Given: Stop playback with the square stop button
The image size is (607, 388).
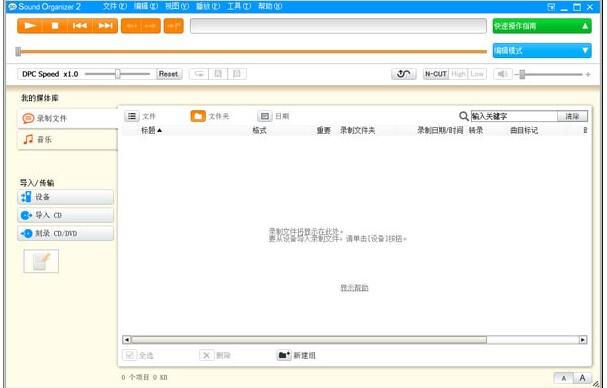Looking at the screenshot, I should (55, 26).
